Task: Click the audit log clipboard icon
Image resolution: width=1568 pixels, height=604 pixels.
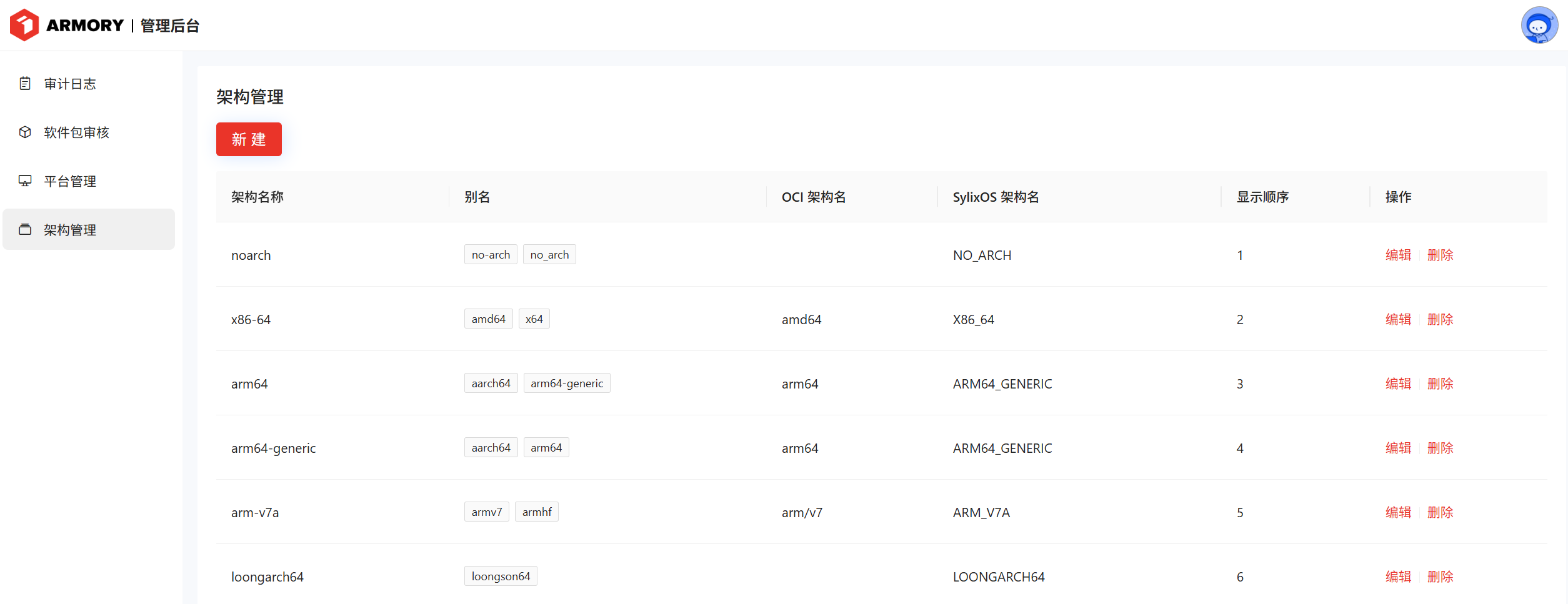Action: 25,84
